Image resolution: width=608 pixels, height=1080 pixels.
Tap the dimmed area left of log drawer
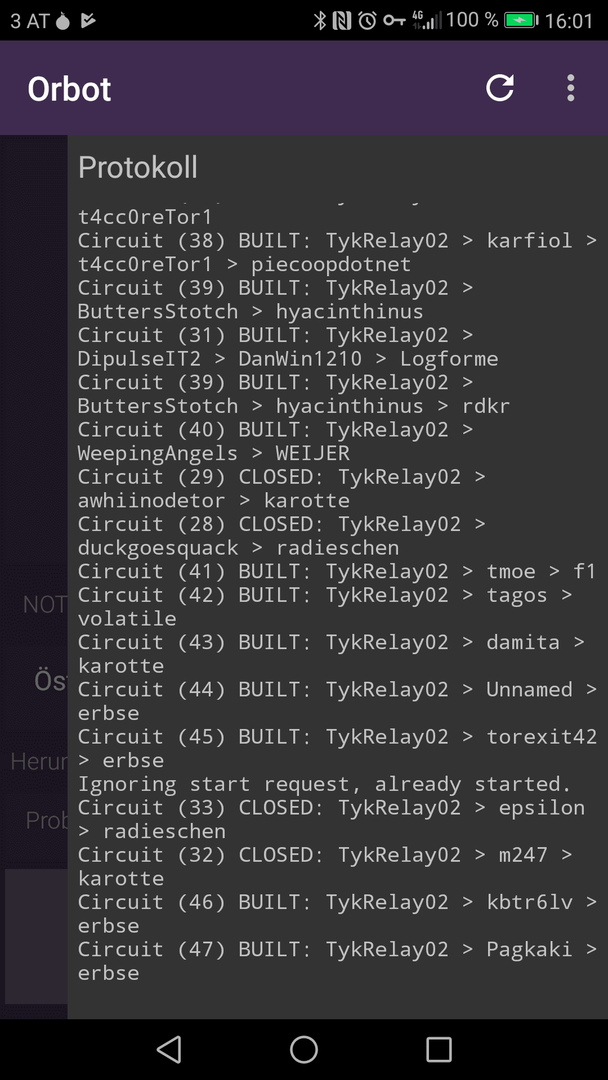[x=33, y=577]
